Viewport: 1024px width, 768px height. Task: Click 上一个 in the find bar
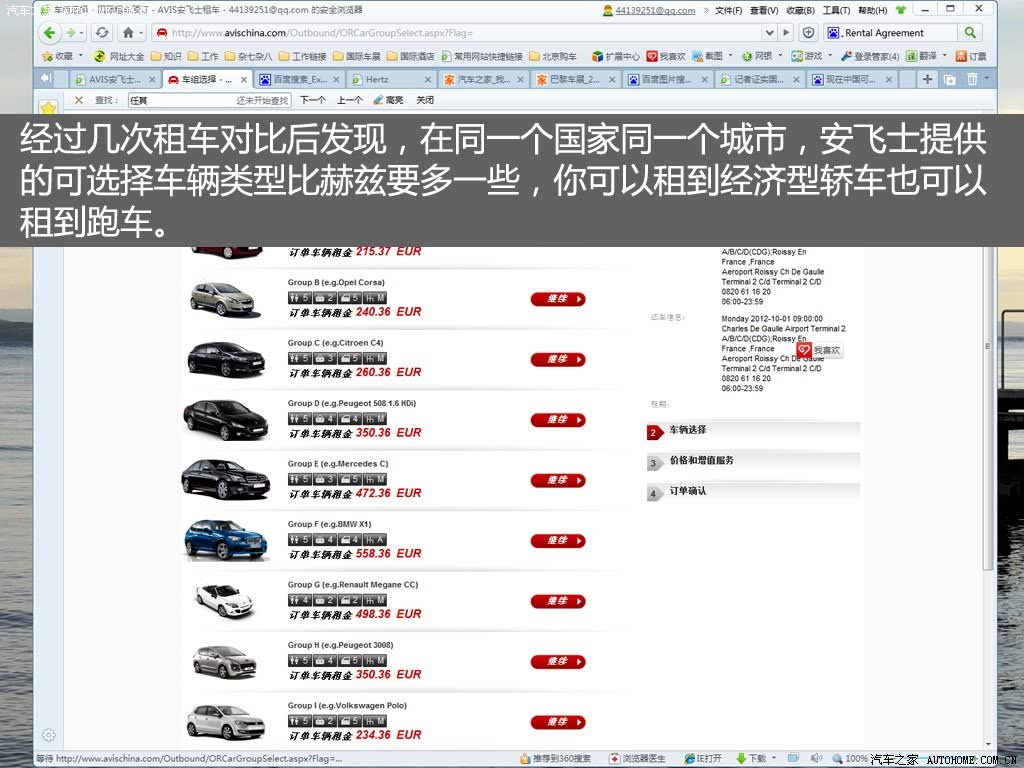pyautogui.click(x=349, y=100)
